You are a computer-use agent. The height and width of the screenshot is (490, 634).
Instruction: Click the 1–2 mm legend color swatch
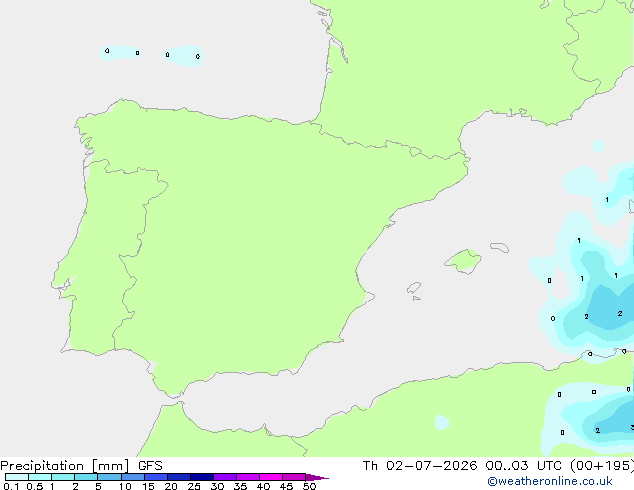[63, 477]
